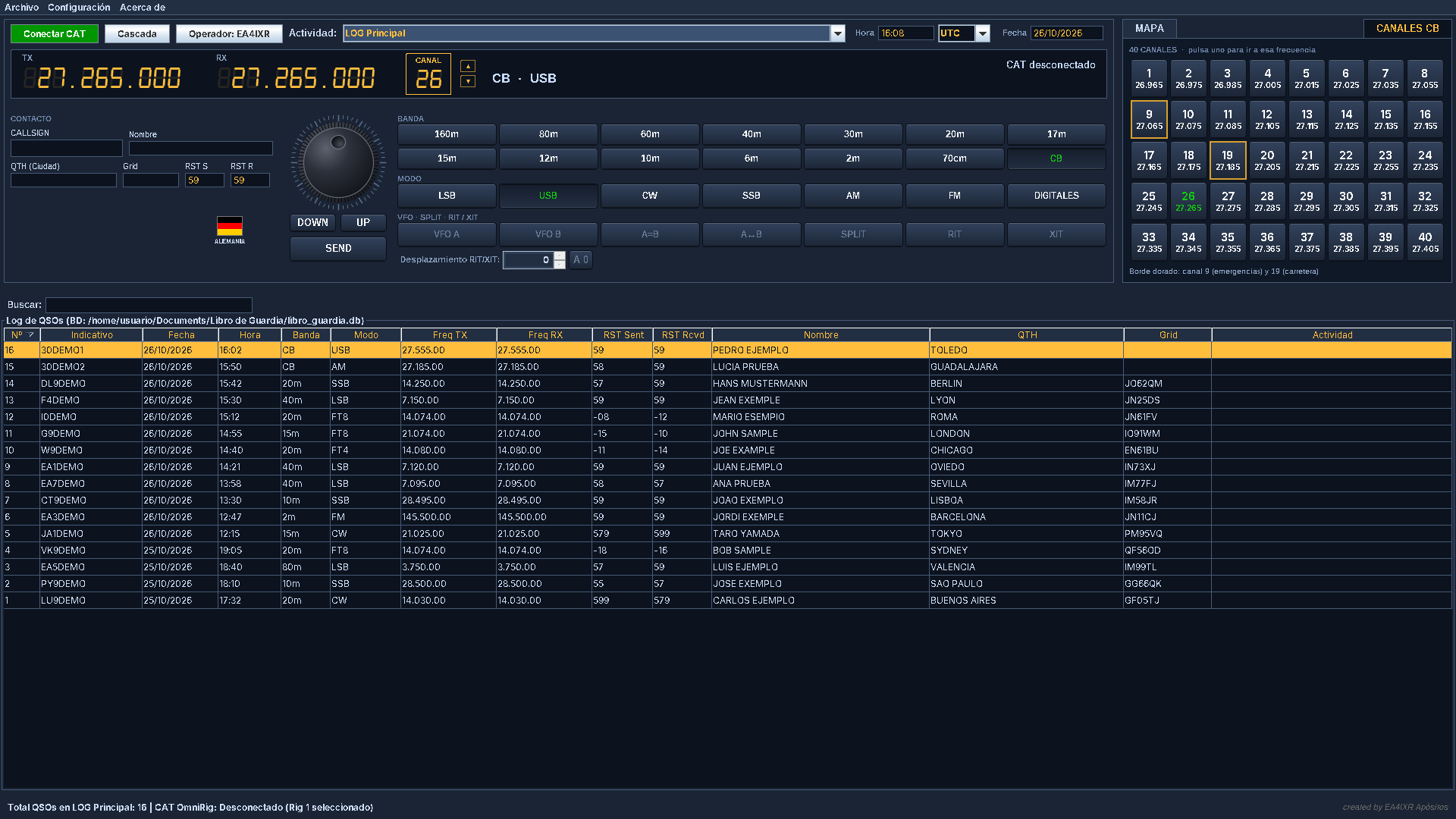Switch mode to USB
This screenshot has height=819, width=1456.
(x=548, y=196)
